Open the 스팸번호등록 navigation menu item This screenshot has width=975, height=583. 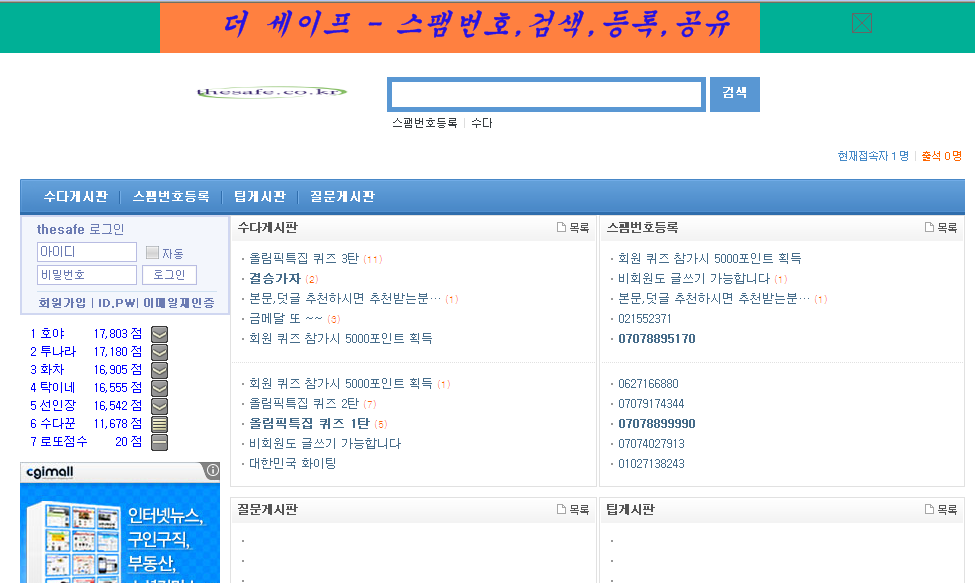[x=171, y=197]
